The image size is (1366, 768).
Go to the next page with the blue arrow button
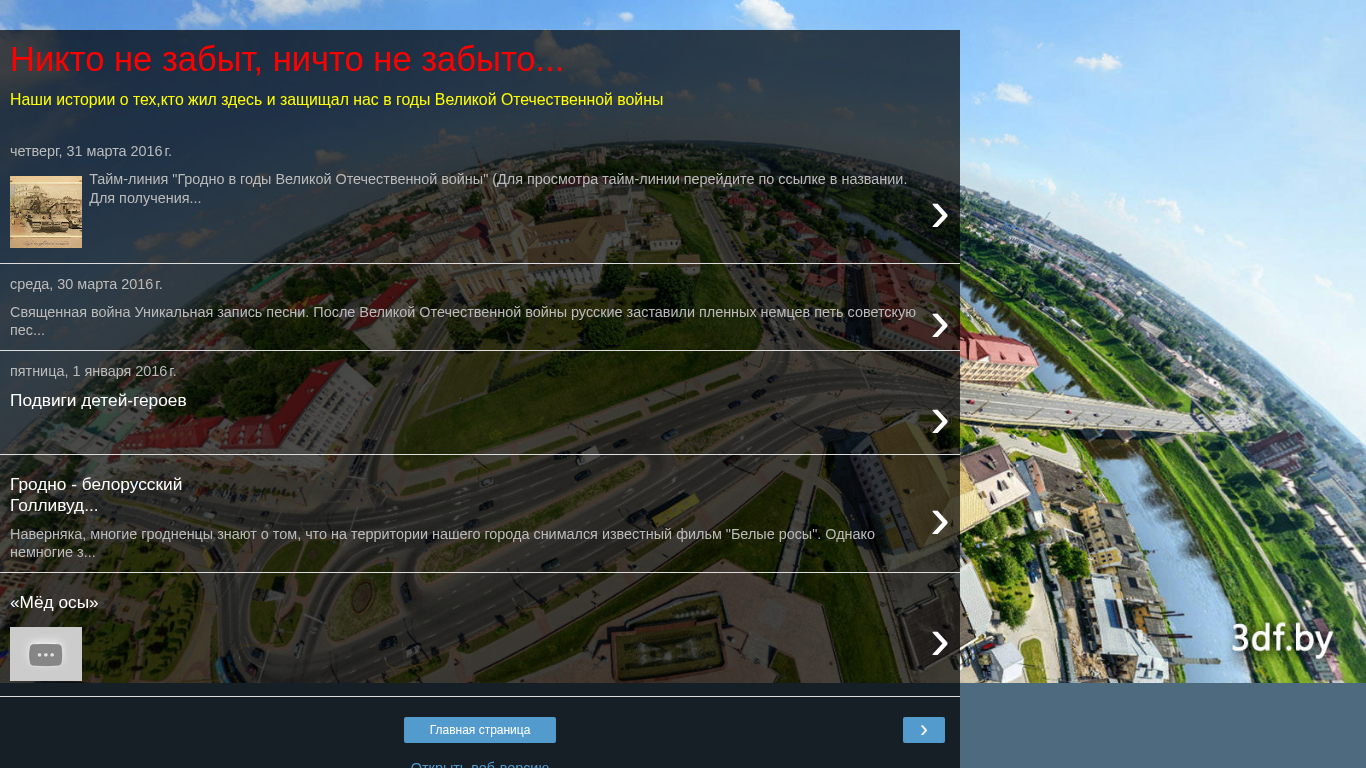[x=924, y=730]
